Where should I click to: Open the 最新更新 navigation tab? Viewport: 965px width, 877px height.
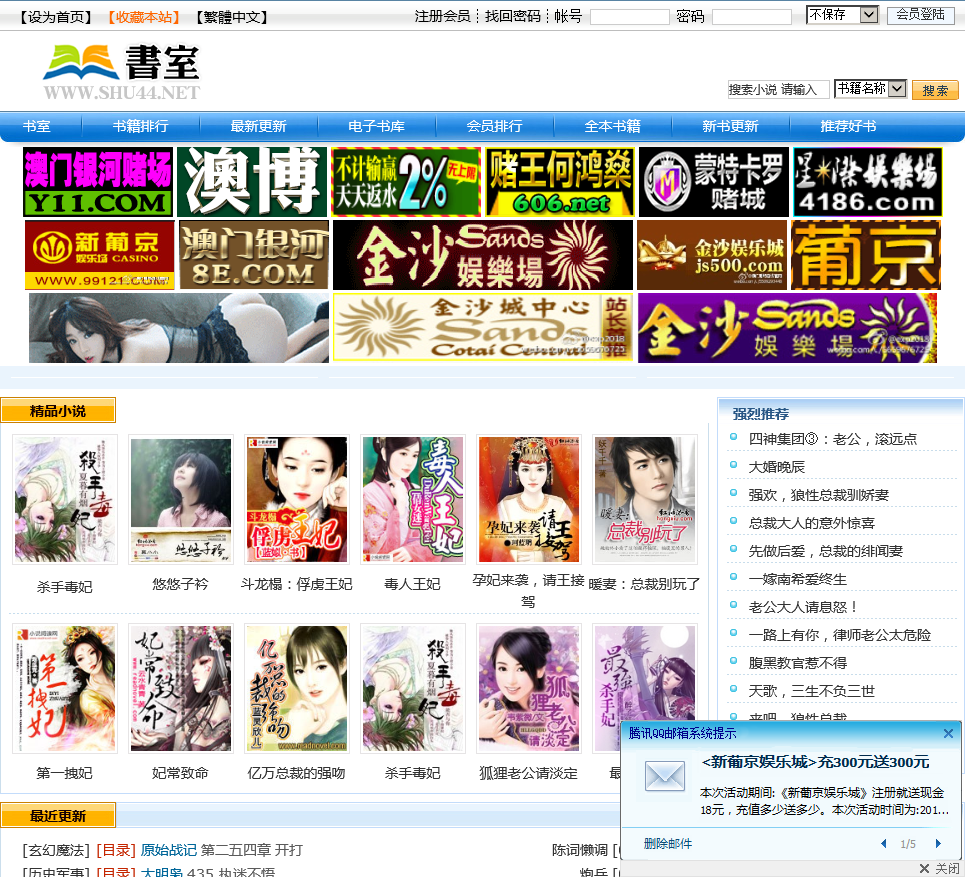coord(258,126)
